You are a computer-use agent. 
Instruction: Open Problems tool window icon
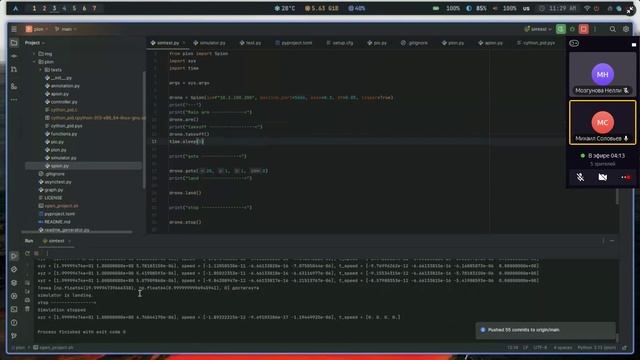point(14,322)
